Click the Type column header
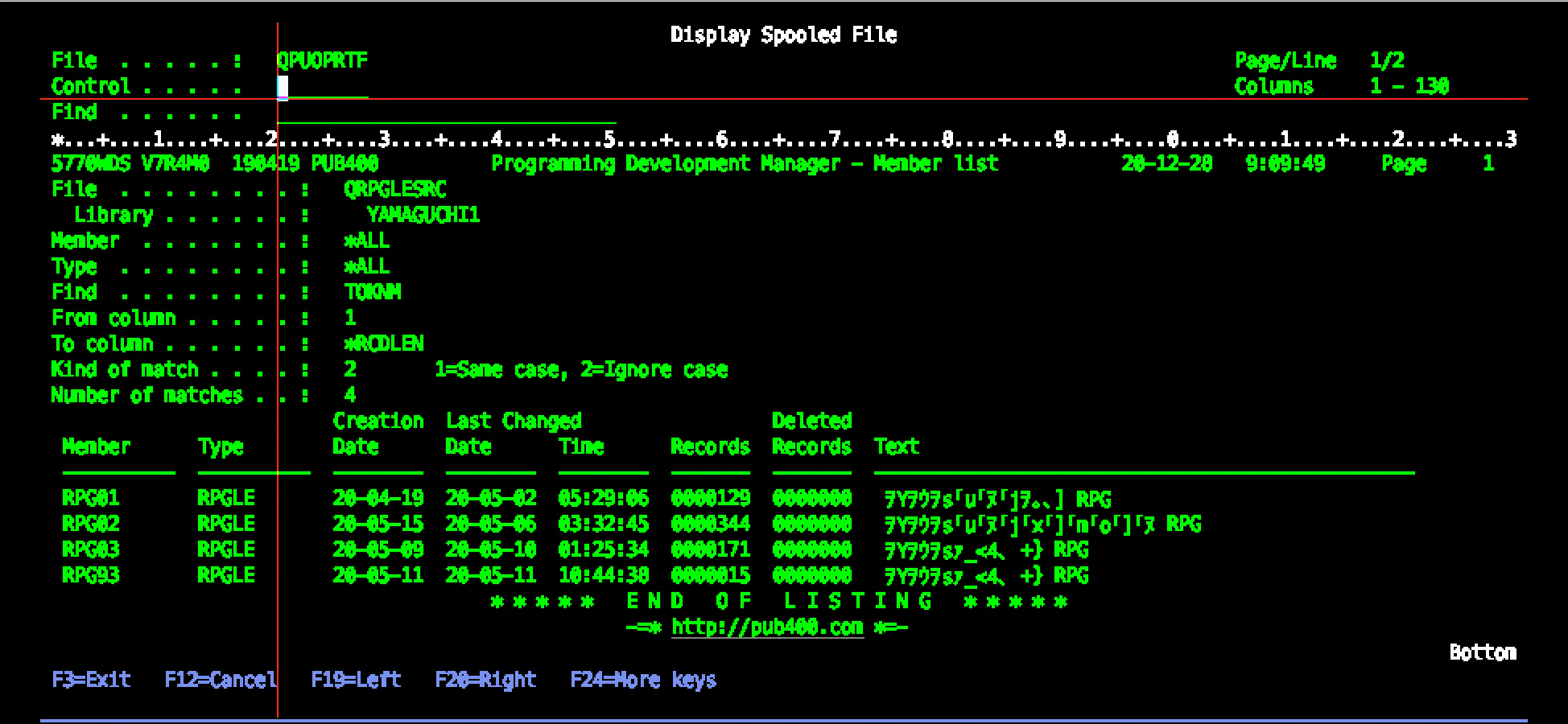This screenshot has height=724, width=1568. [x=221, y=446]
